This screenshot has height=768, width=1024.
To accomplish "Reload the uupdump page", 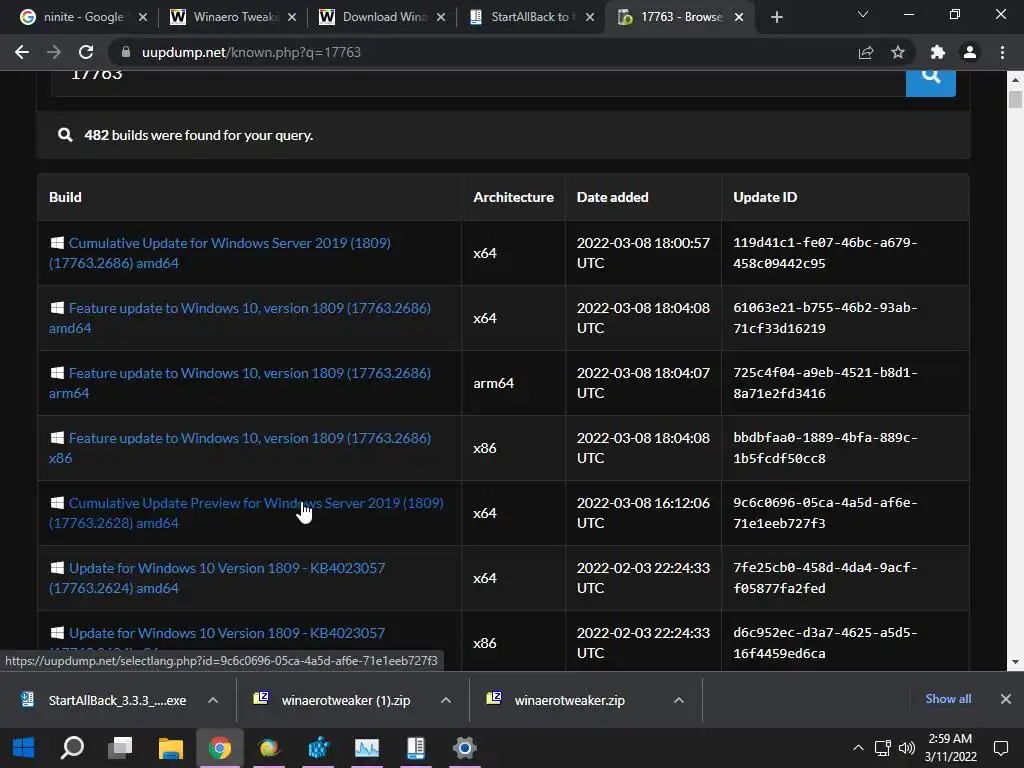I will coord(86,52).
